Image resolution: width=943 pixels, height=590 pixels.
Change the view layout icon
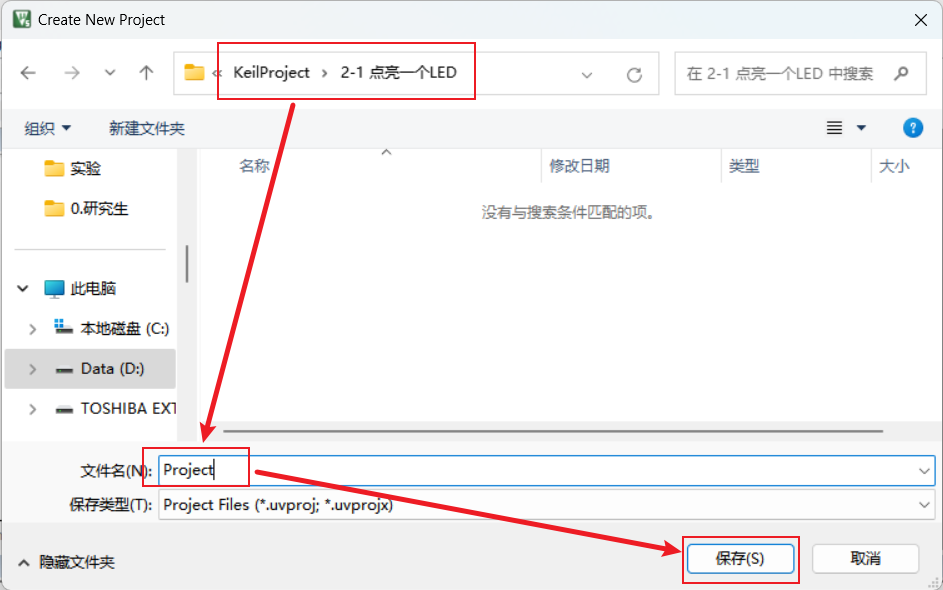point(834,128)
